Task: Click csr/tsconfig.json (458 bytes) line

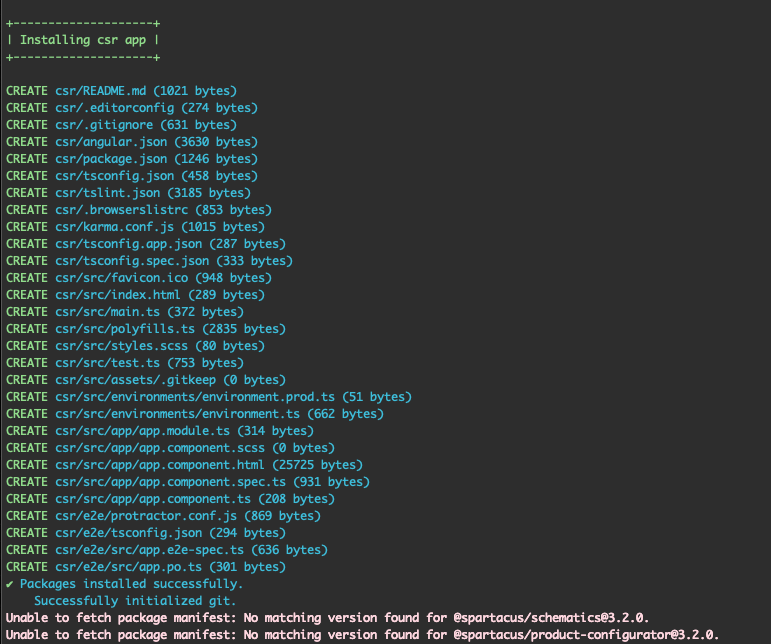Action: click(132, 176)
